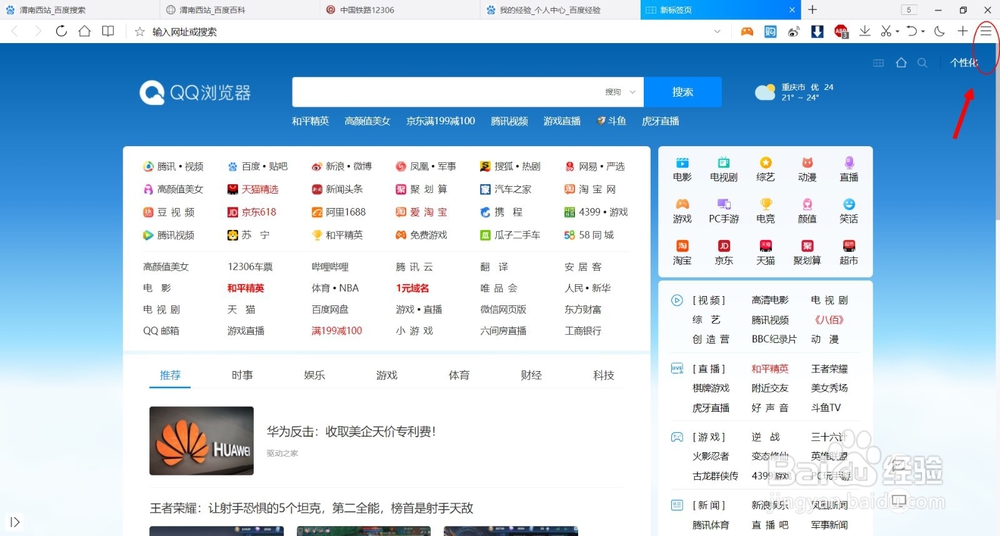Open the 聚划算 icon
Screen dimensions: 1000x536
point(807,252)
